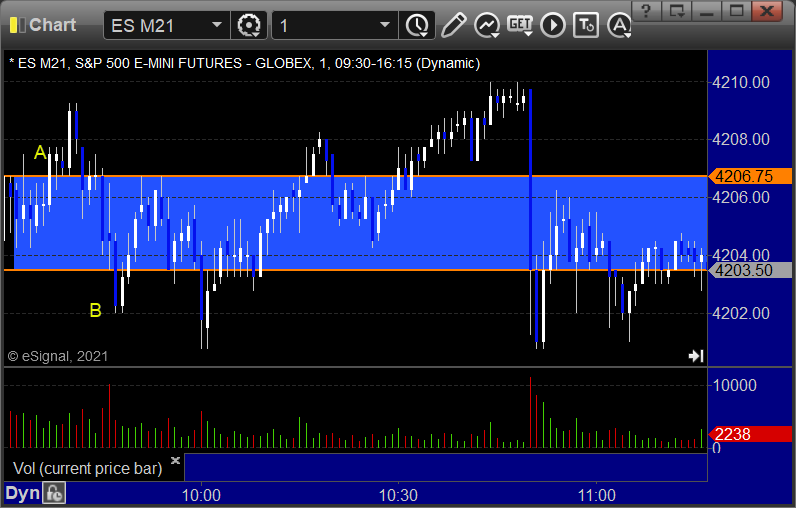Click the time template clock icon
The height and width of the screenshot is (508, 796).
[x=417, y=25]
